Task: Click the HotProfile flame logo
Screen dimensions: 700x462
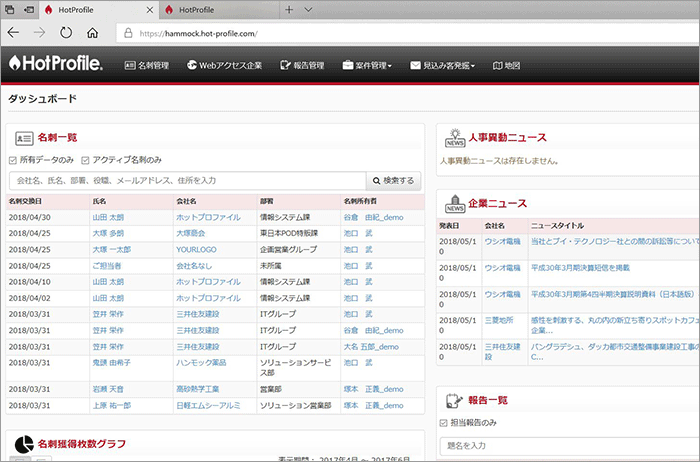Action: click(56, 63)
